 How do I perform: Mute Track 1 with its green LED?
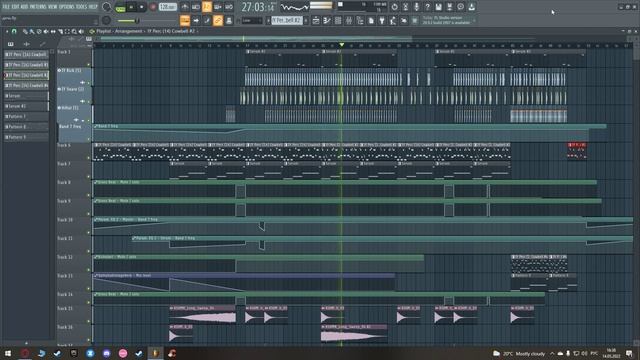(89, 64)
